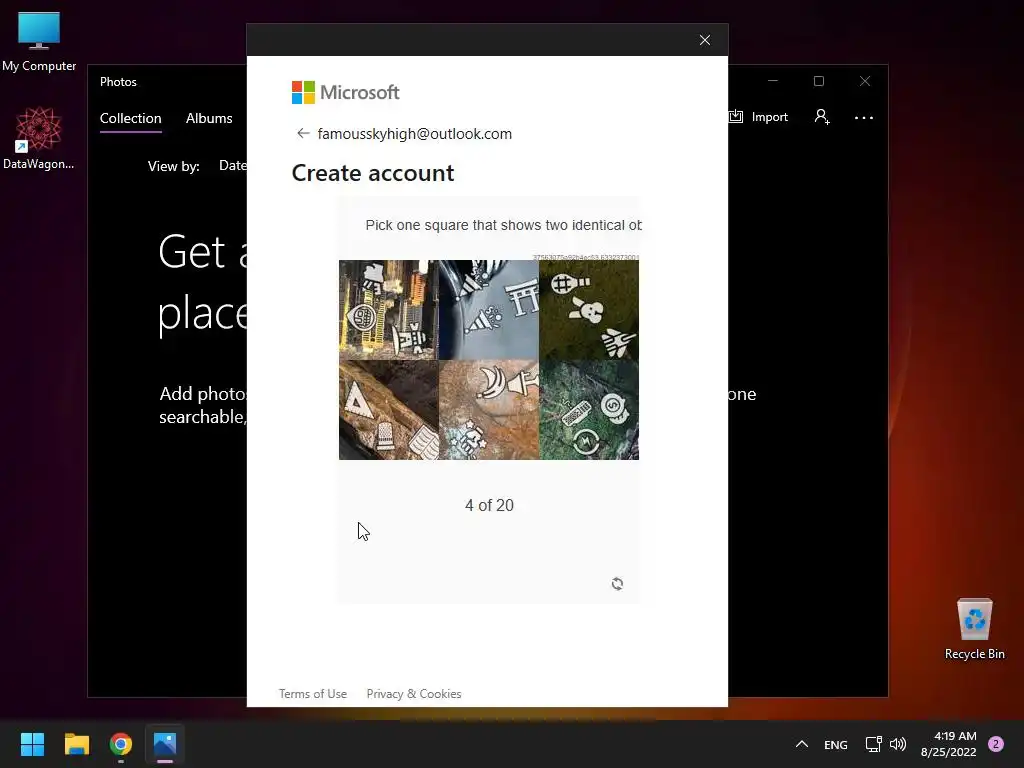Show hidden system tray icons
This screenshot has width=1024, height=768.
tap(801, 744)
